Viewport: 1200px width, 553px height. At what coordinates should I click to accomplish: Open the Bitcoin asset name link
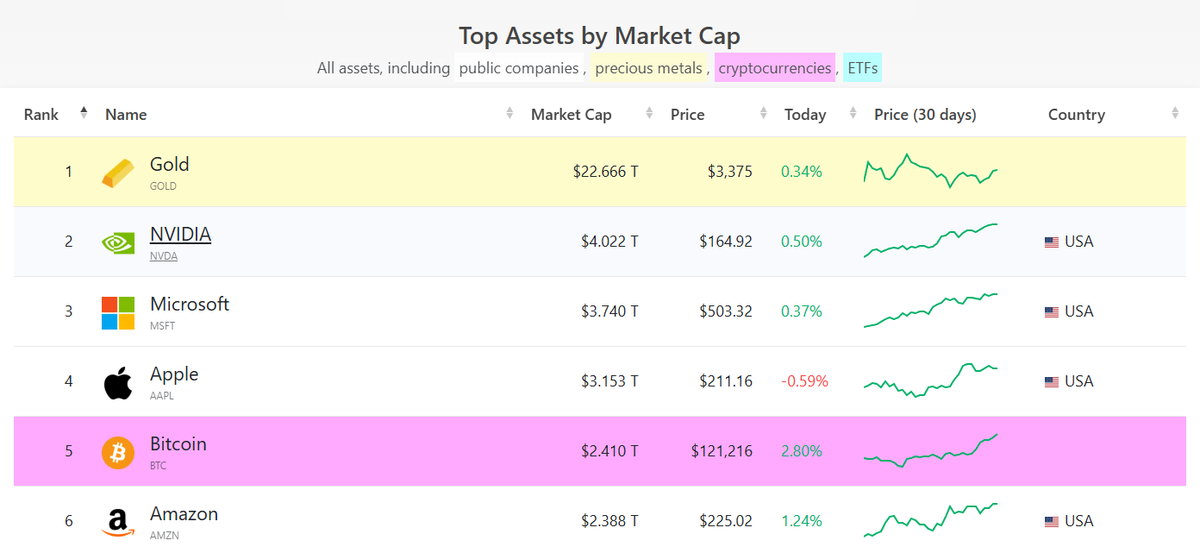click(178, 444)
